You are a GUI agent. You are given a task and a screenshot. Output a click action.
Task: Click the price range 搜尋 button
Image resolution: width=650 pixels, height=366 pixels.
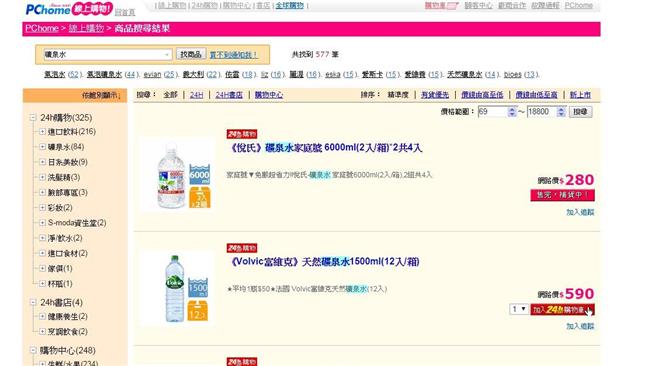point(580,112)
